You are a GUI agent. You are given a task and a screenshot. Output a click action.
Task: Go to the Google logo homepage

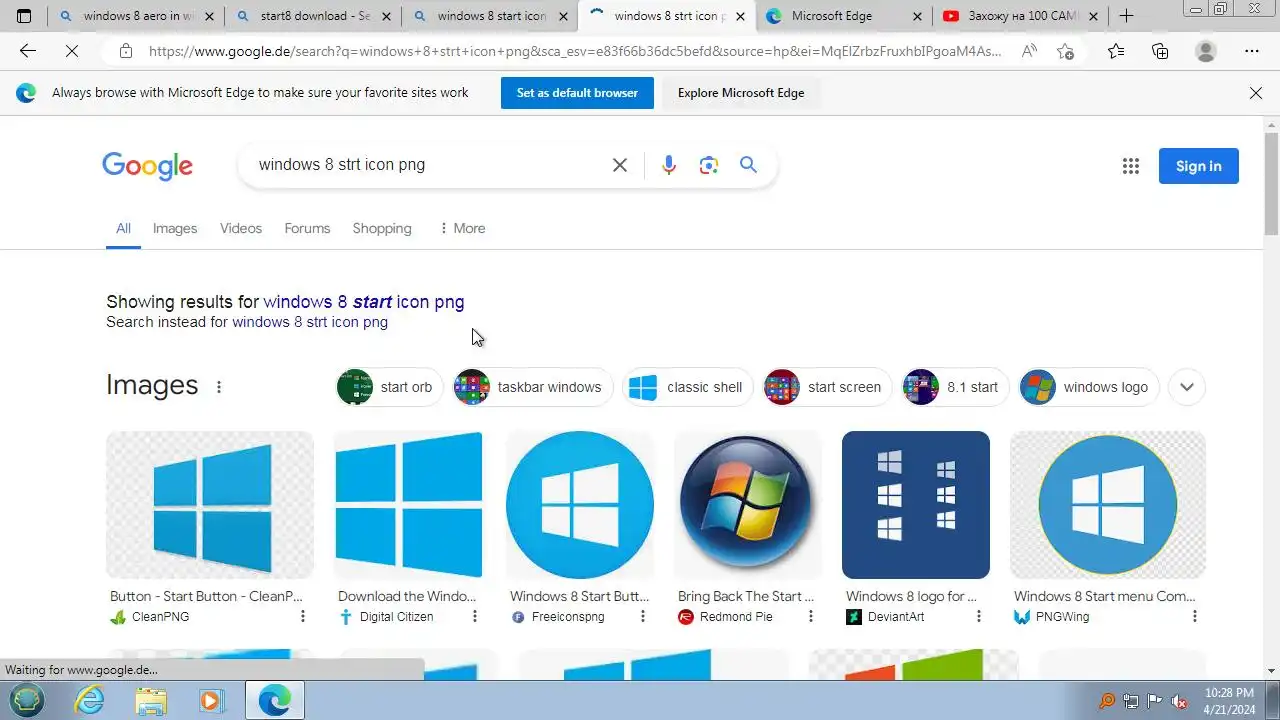click(x=147, y=166)
